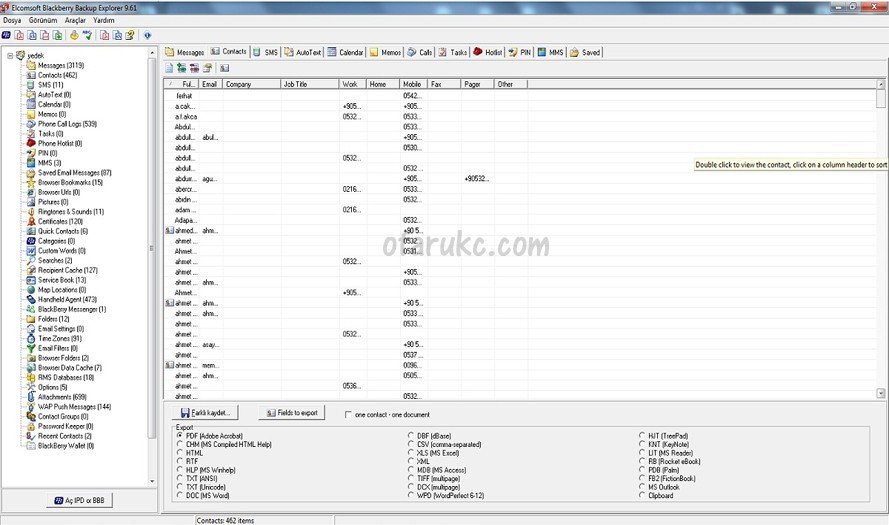Open the Araçlar menu

[x=75, y=20]
